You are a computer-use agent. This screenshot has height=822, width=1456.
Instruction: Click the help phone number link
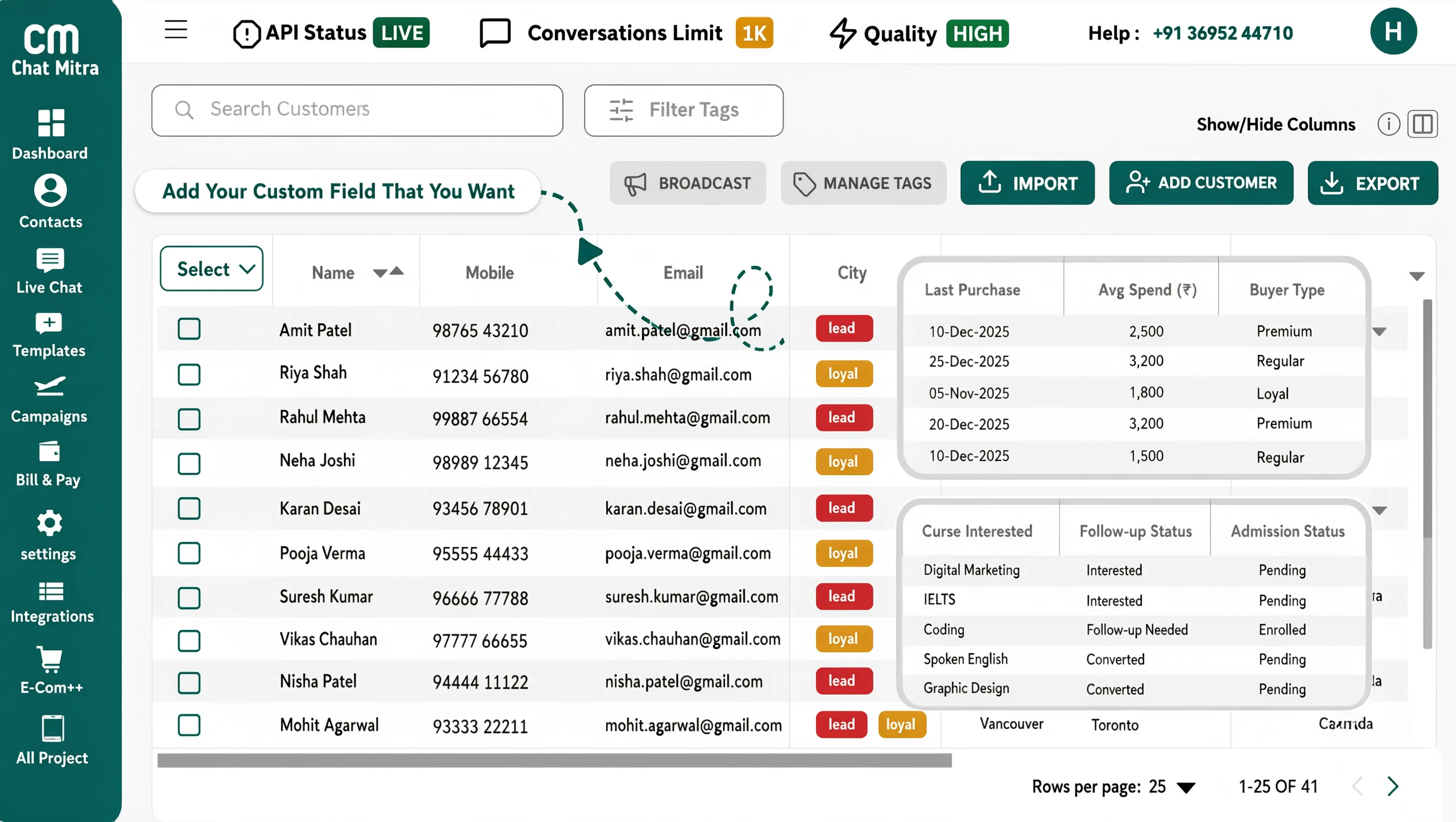click(x=1223, y=33)
